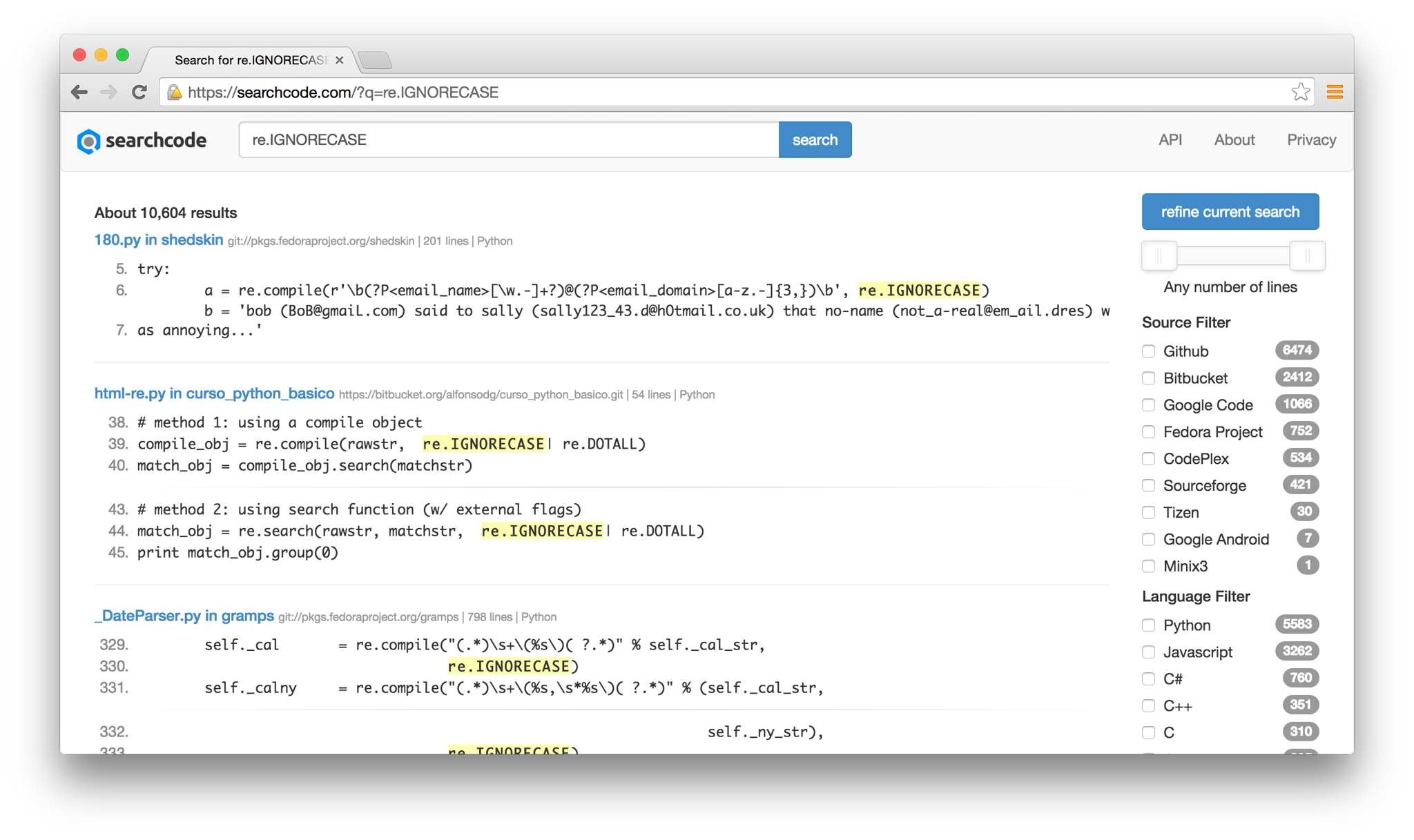Reload the page with refresh icon
1414x840 pixels.
click(139, 92)
